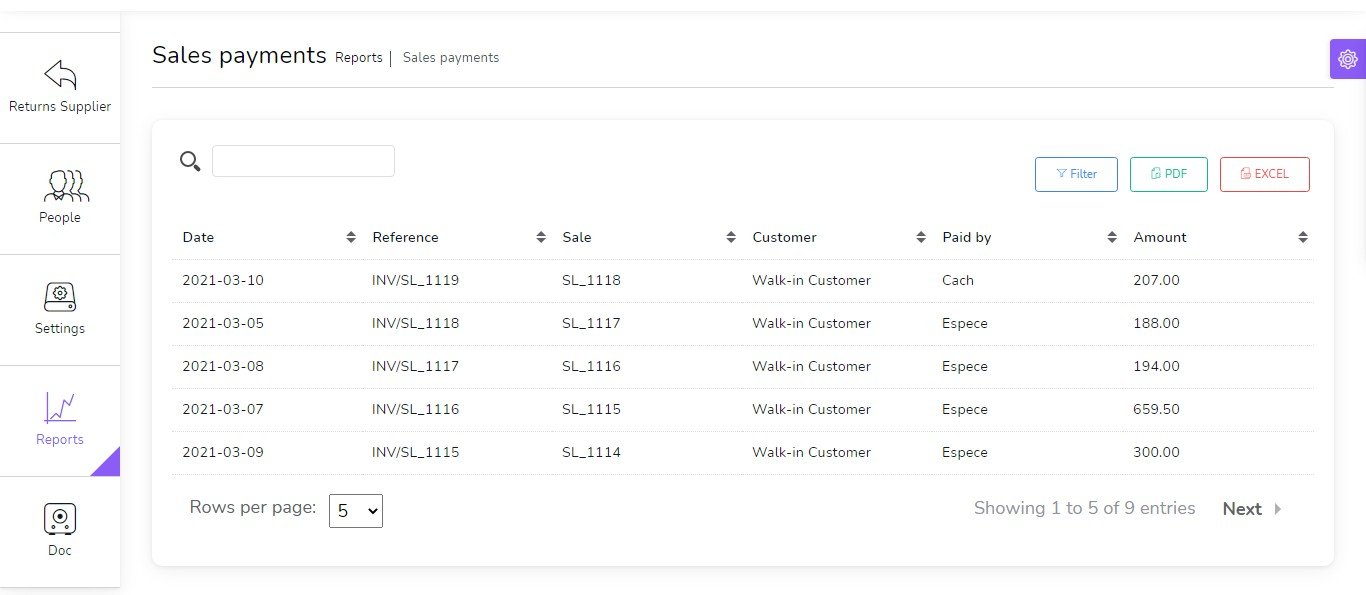Image resolution: width=1366 pixels, height=595 pixels.
Task: Focus the search input field
Action: [x=303, y=161]
